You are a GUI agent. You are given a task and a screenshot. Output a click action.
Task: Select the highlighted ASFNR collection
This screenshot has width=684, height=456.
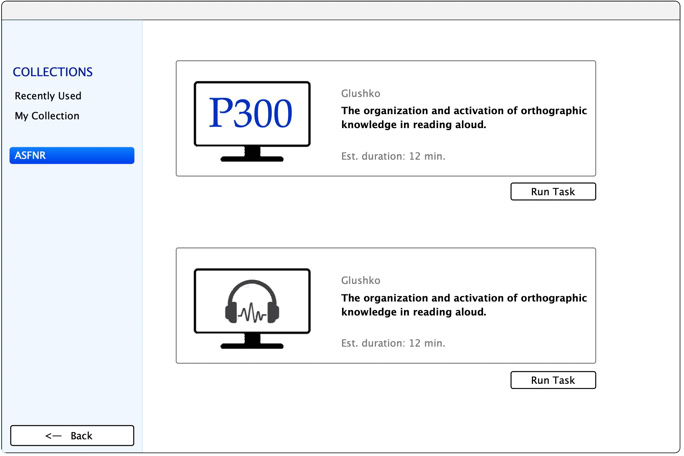coord(72,156)
